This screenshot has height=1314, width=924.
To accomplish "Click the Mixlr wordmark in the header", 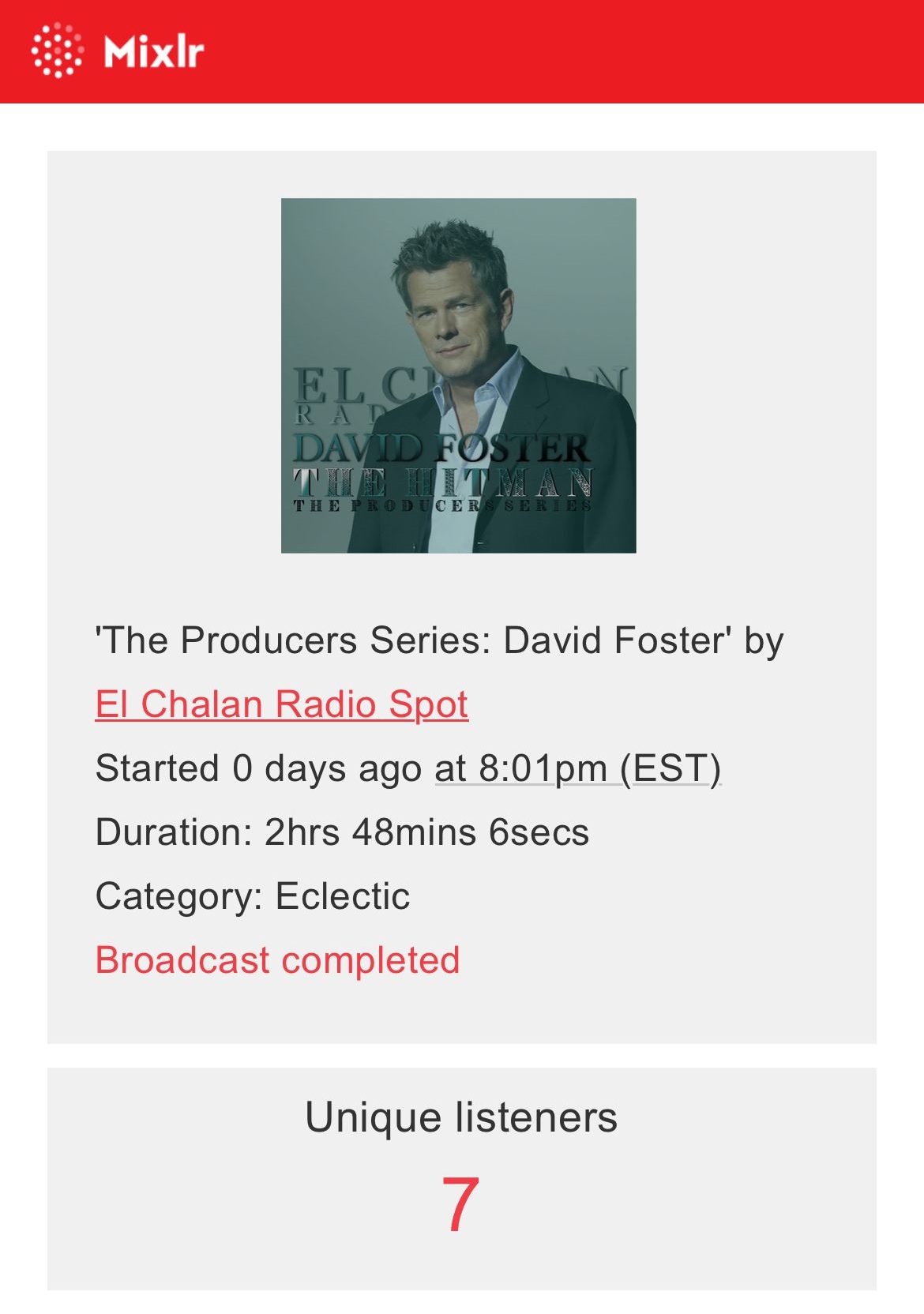I will click(x=154, y=52).
